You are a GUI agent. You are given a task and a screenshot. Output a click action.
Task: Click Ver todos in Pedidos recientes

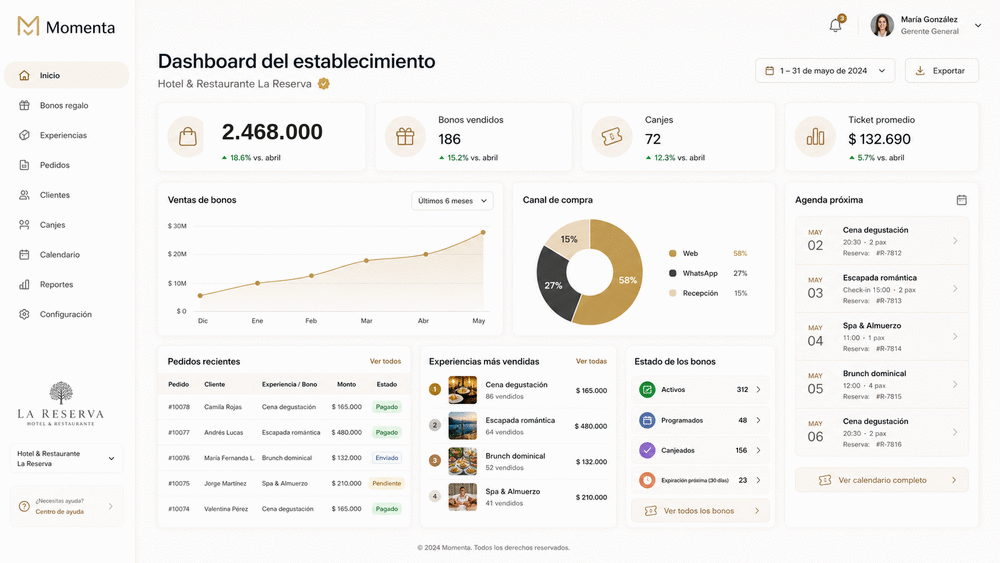pyautogui.click(x=385, y=362)
